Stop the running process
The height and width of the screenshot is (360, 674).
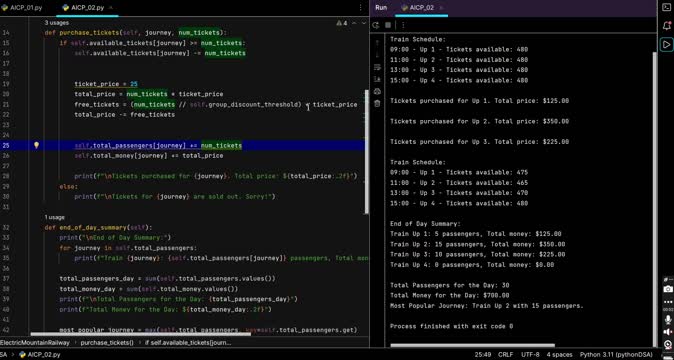click(x=388, y=25)
